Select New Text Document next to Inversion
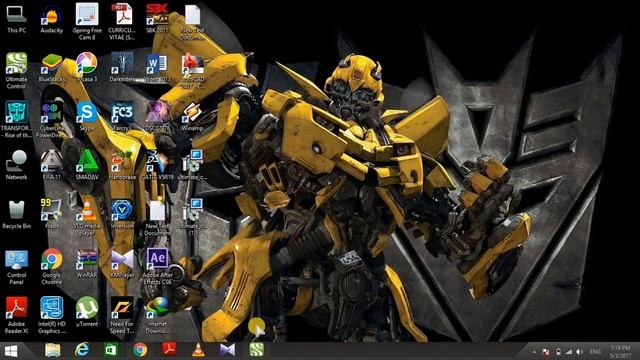The height and width of the screenshot is (360, 640). tap(157, 218)
